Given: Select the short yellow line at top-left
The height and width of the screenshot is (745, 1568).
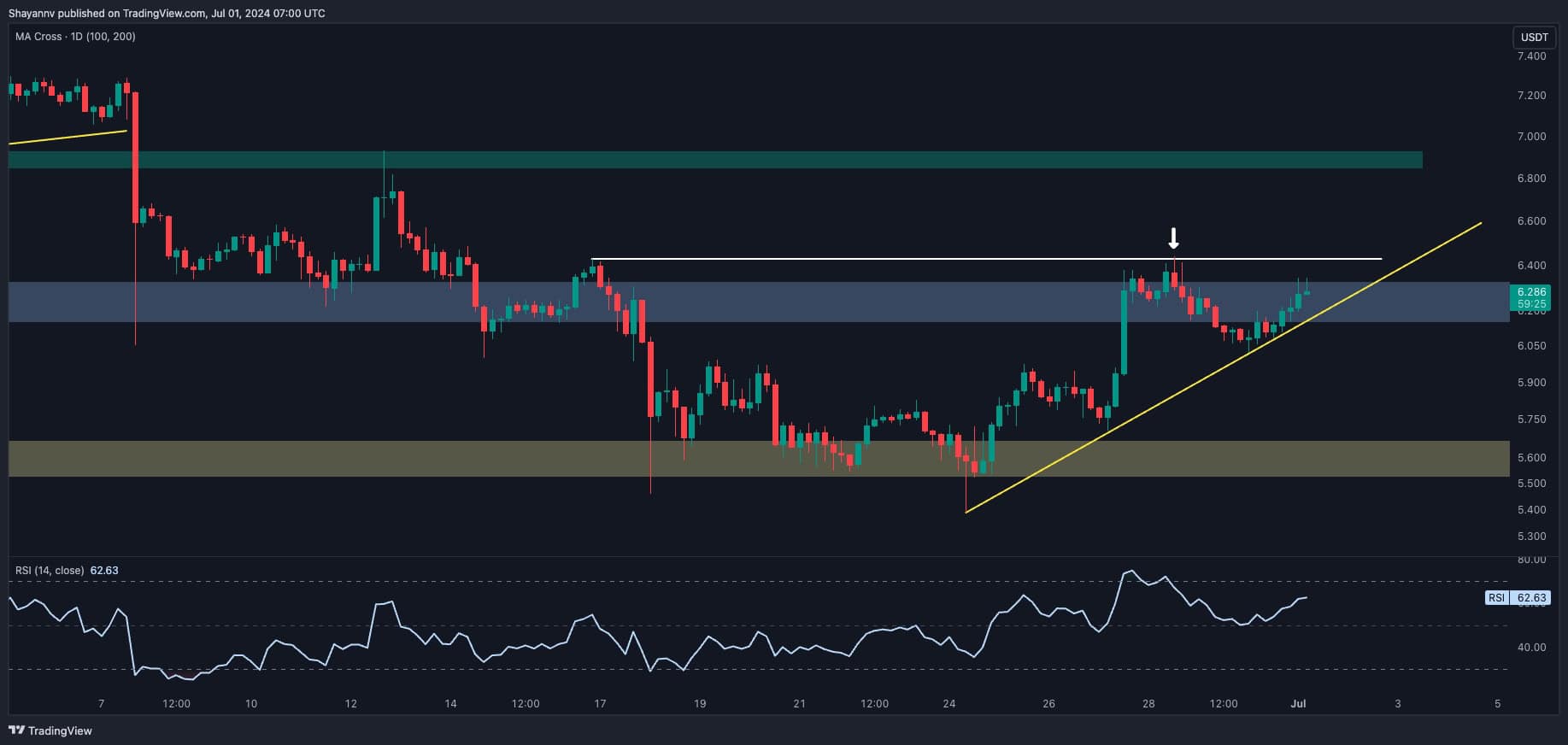Looking at the screenshot, I should tap(68, 137).
